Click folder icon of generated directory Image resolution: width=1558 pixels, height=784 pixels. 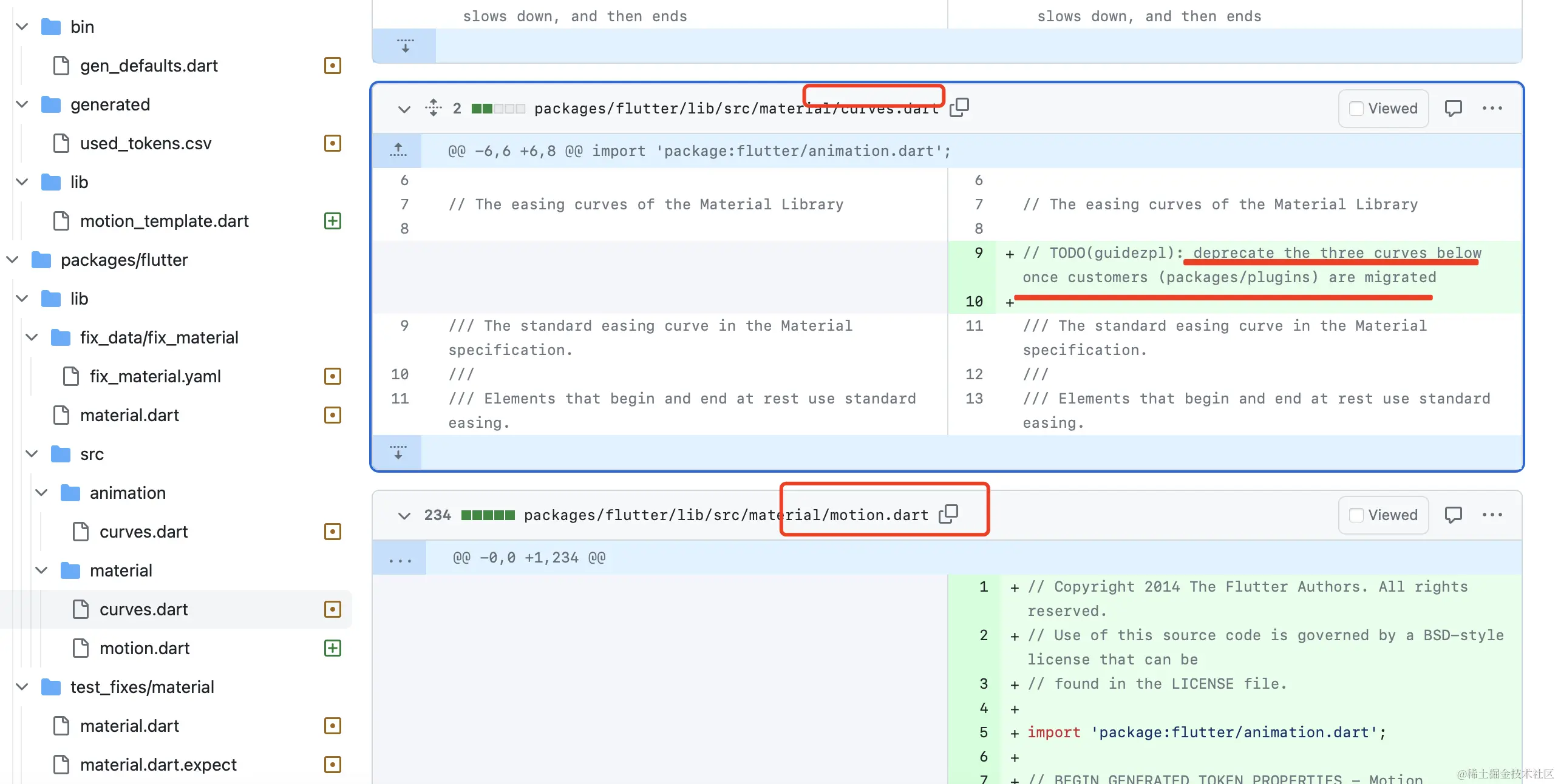click(51, 104)
